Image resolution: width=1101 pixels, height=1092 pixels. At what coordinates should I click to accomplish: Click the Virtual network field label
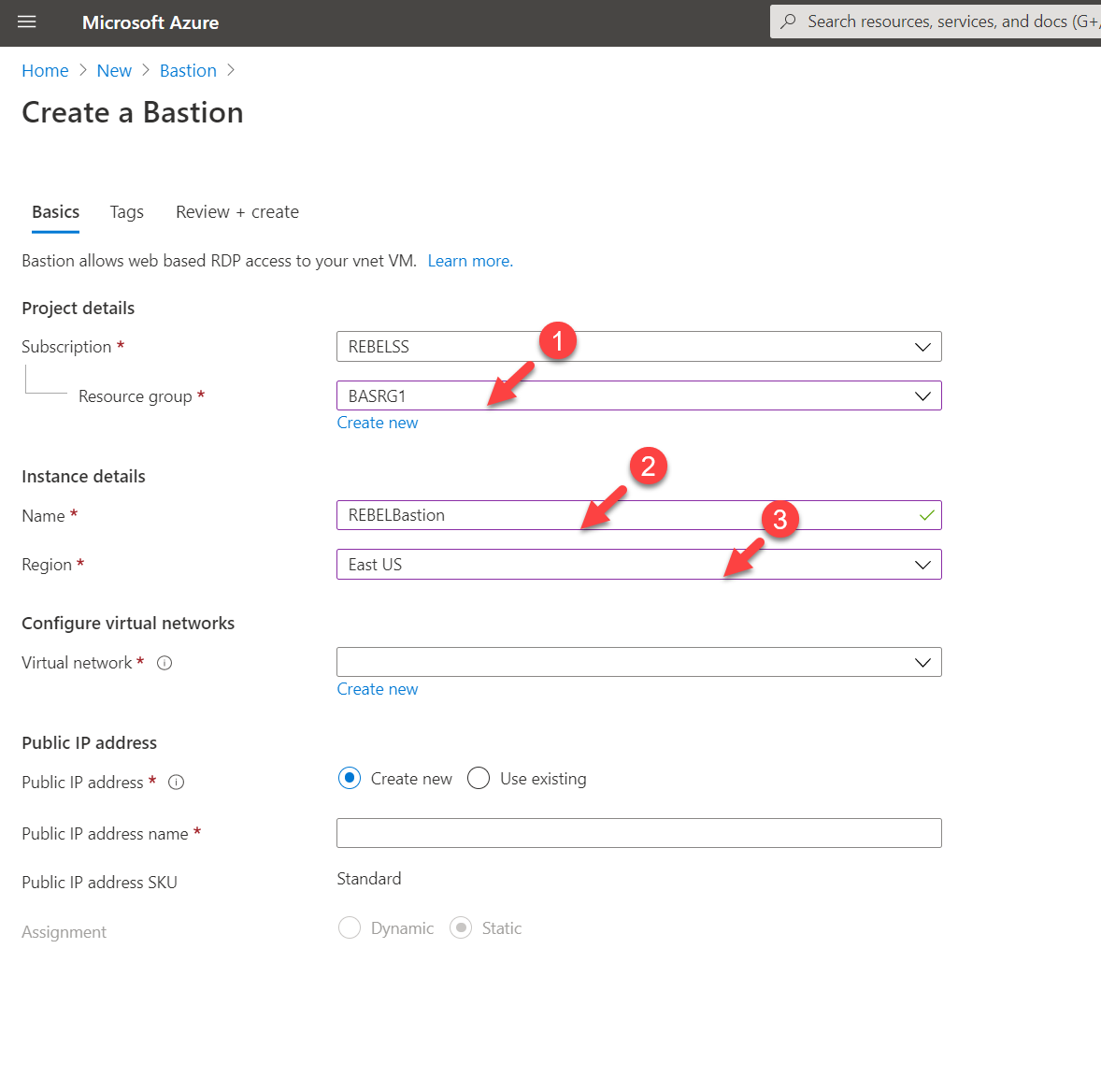(78, 663)
